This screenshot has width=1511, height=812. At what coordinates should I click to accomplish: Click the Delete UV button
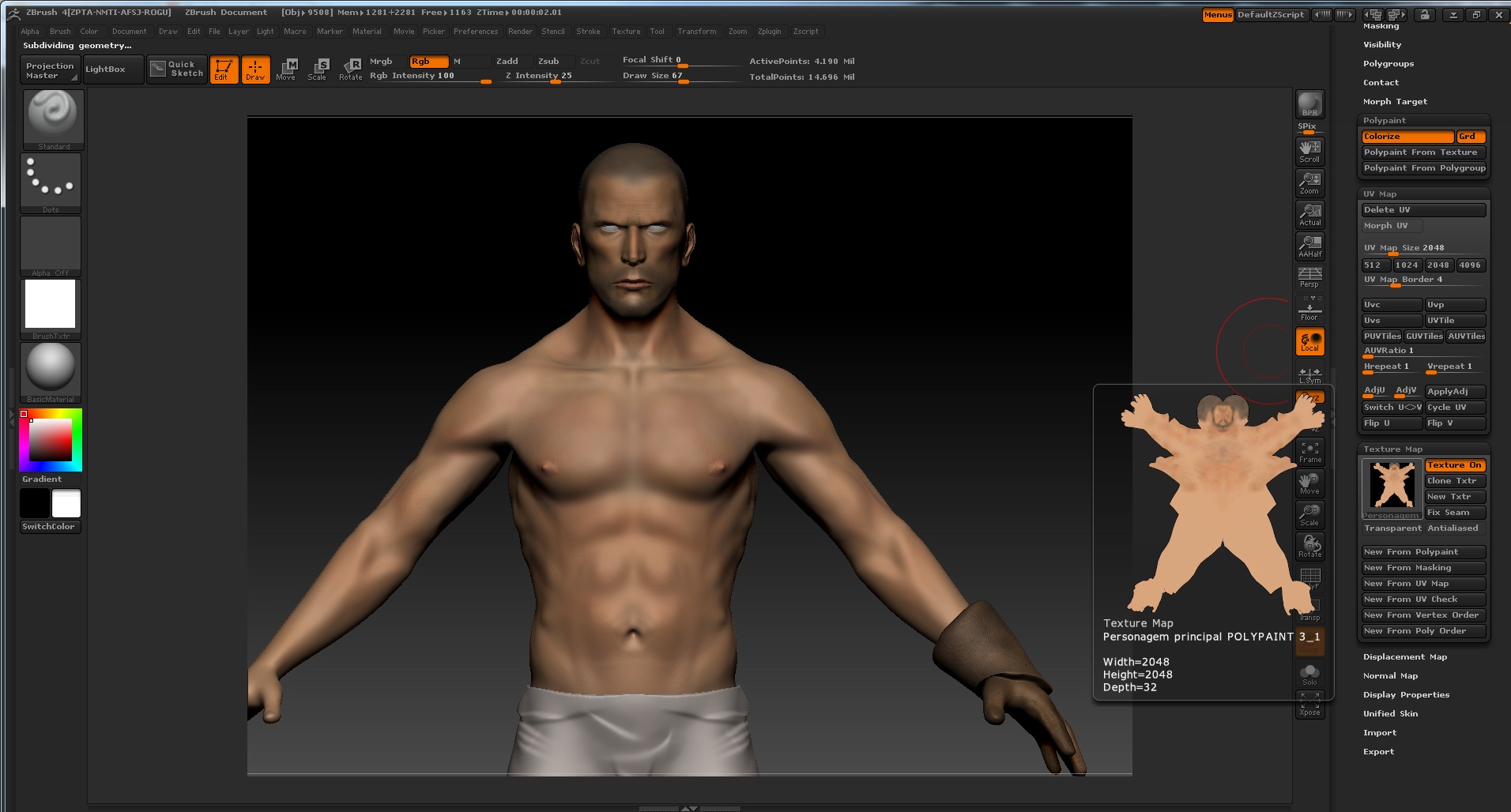coord(1424,210)
